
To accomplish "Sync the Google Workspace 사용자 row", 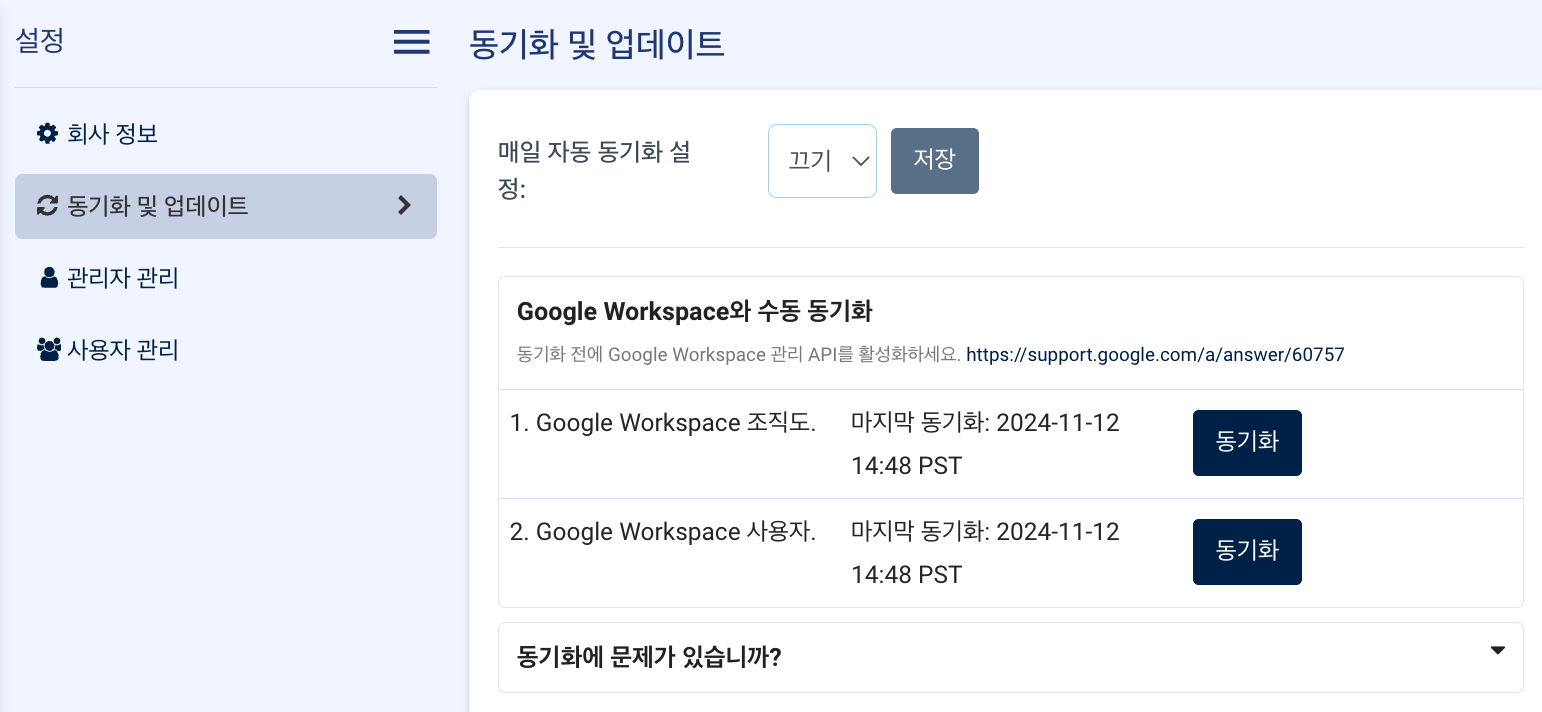I will (1247, 552).
